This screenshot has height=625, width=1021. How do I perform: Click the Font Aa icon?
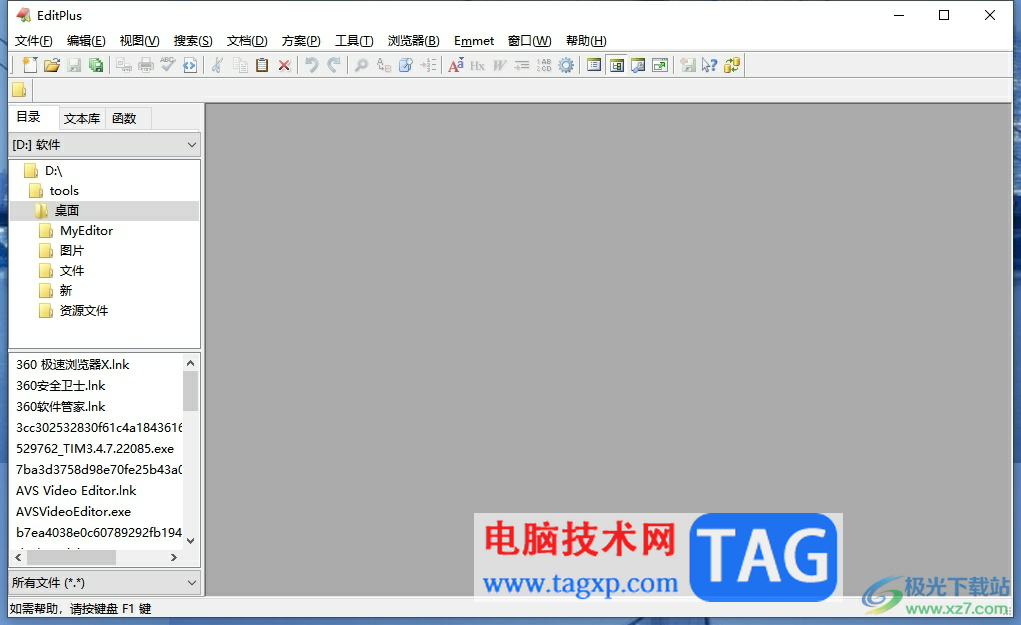pyautogui.click(x=456, y=65)
